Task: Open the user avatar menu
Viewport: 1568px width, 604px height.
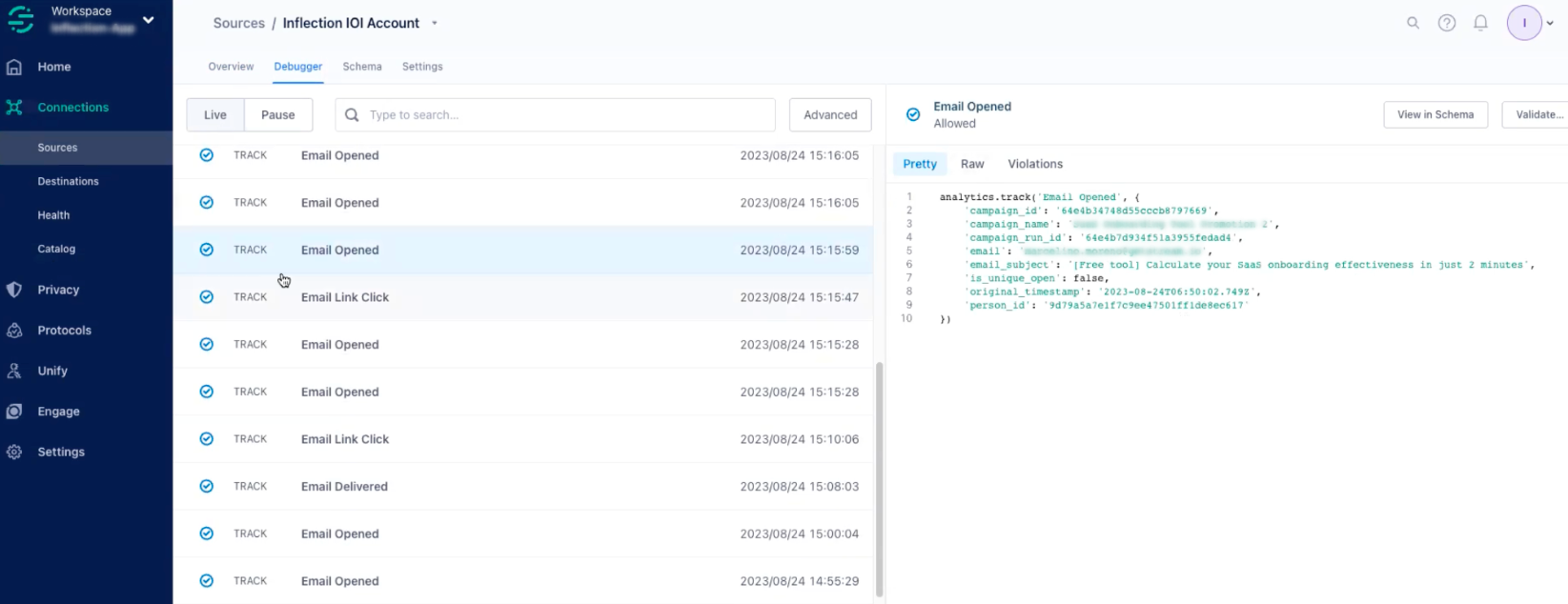Action: click(x=1524, y=23)
